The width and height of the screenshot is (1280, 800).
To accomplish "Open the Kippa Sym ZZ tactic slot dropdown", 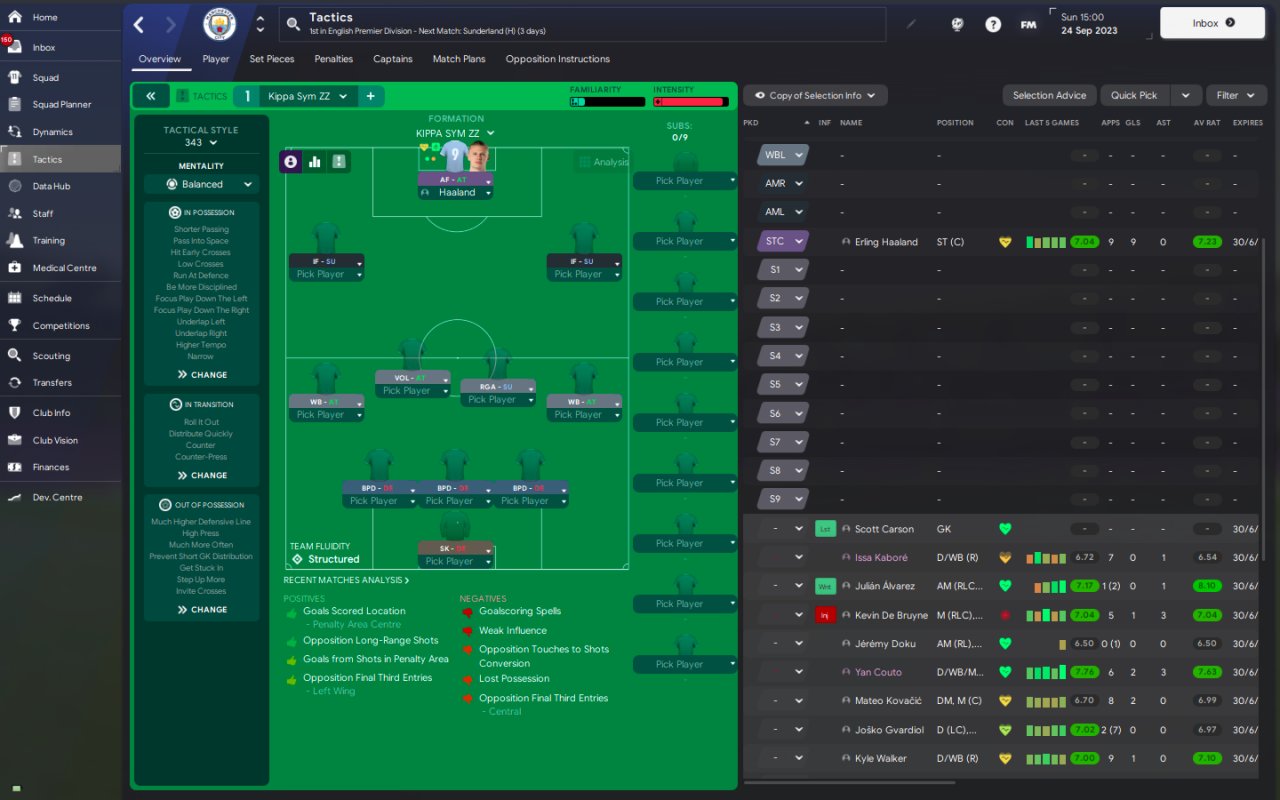I will [x=307, y=96].
